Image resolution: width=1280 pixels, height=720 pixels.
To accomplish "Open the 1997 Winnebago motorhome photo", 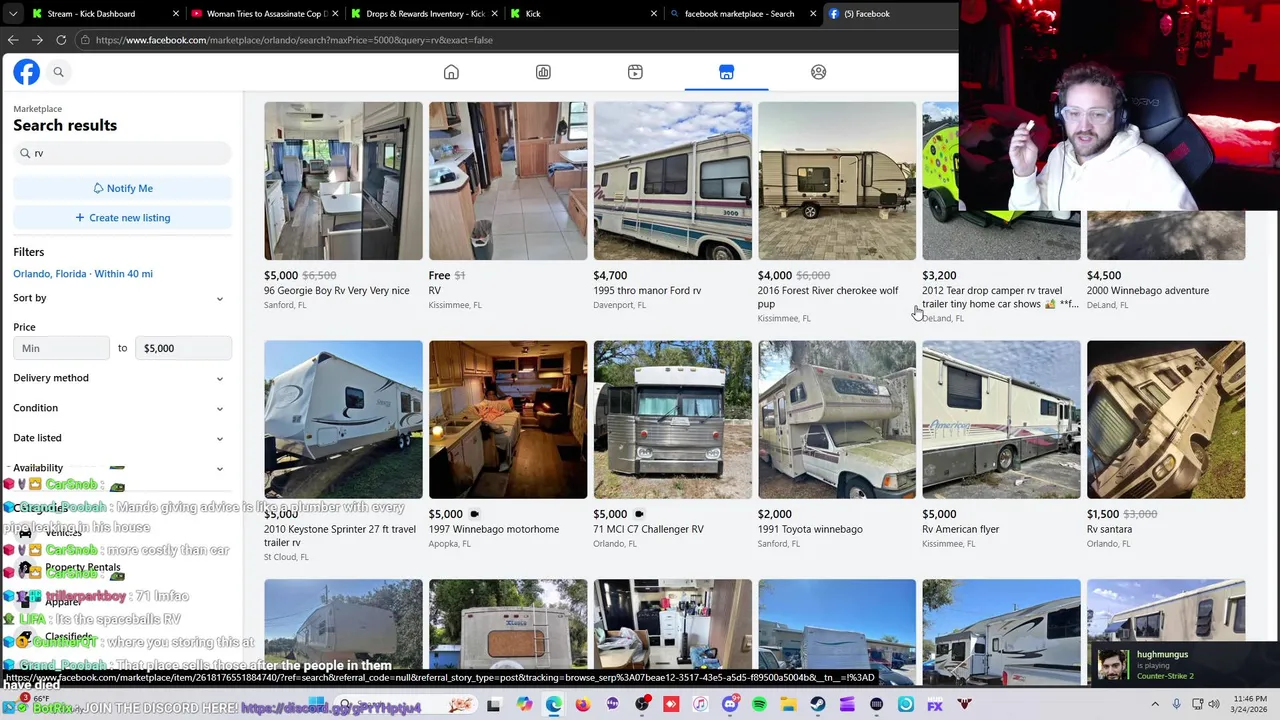I will tap(508, 420).
